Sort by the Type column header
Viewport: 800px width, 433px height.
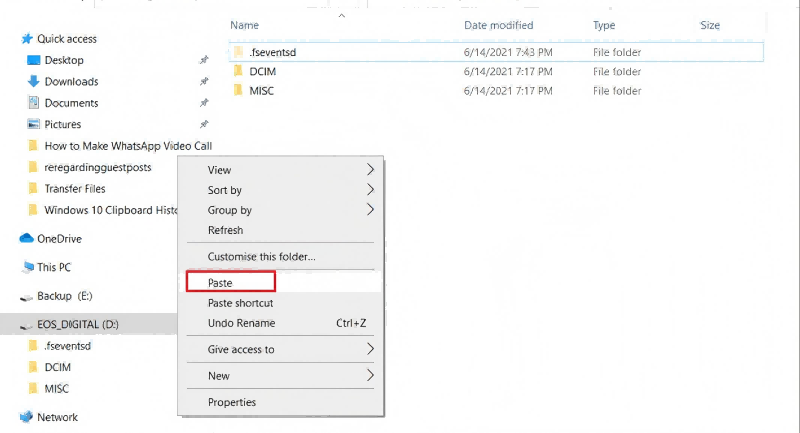pyautogui.click(x=604, y=25)
